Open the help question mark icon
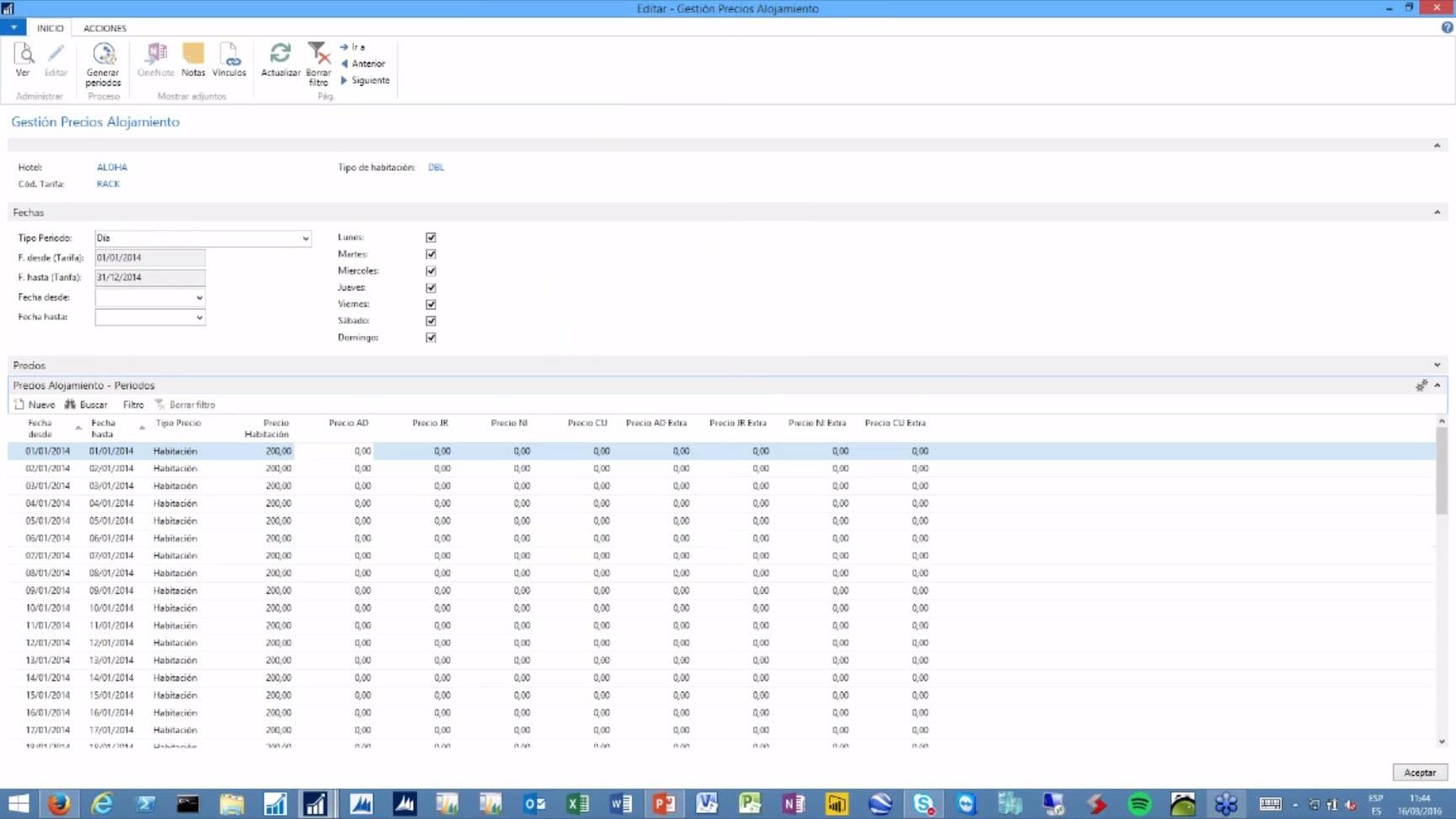The height and width of the screenshot is (819, 1456). [1447, 28]
